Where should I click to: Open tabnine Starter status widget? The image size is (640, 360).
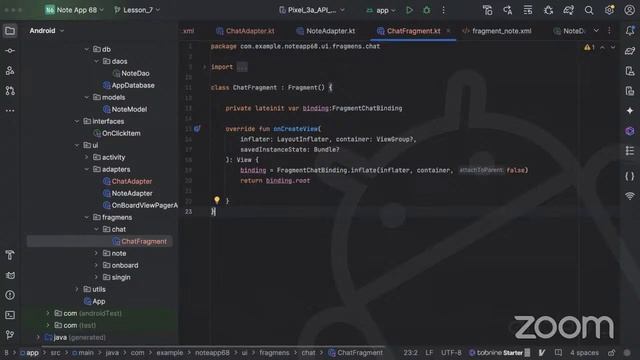click(499, 353)
